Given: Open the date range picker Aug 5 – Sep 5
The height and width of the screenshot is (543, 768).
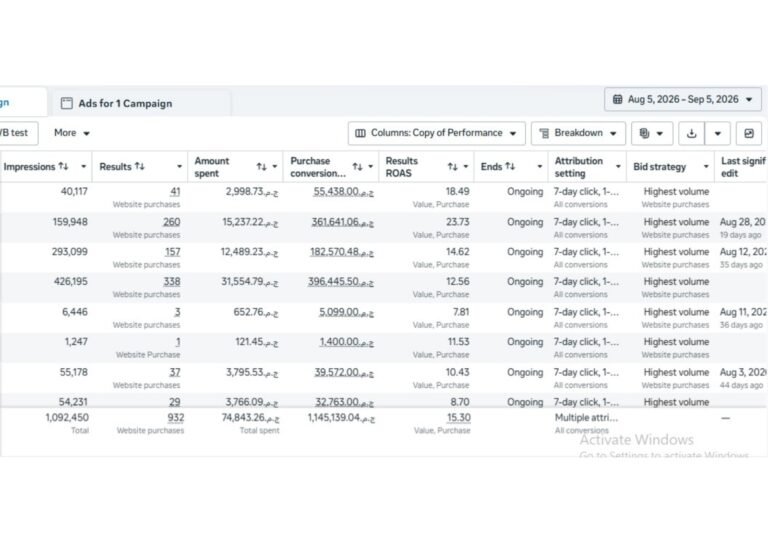Looking at the screenshot, I should (683, 99).
